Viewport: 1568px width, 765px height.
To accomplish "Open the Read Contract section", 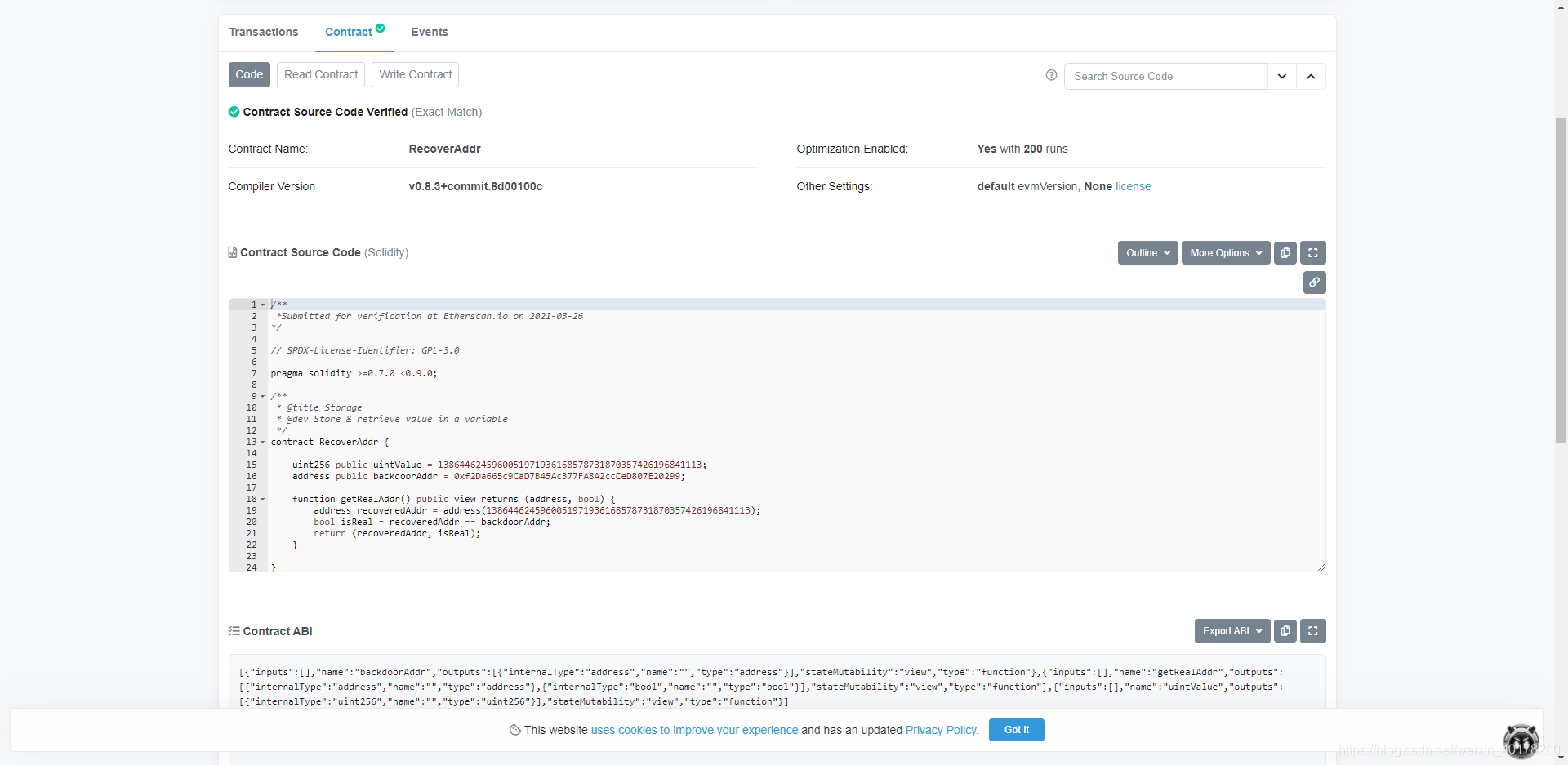I will tap(321, 74).
